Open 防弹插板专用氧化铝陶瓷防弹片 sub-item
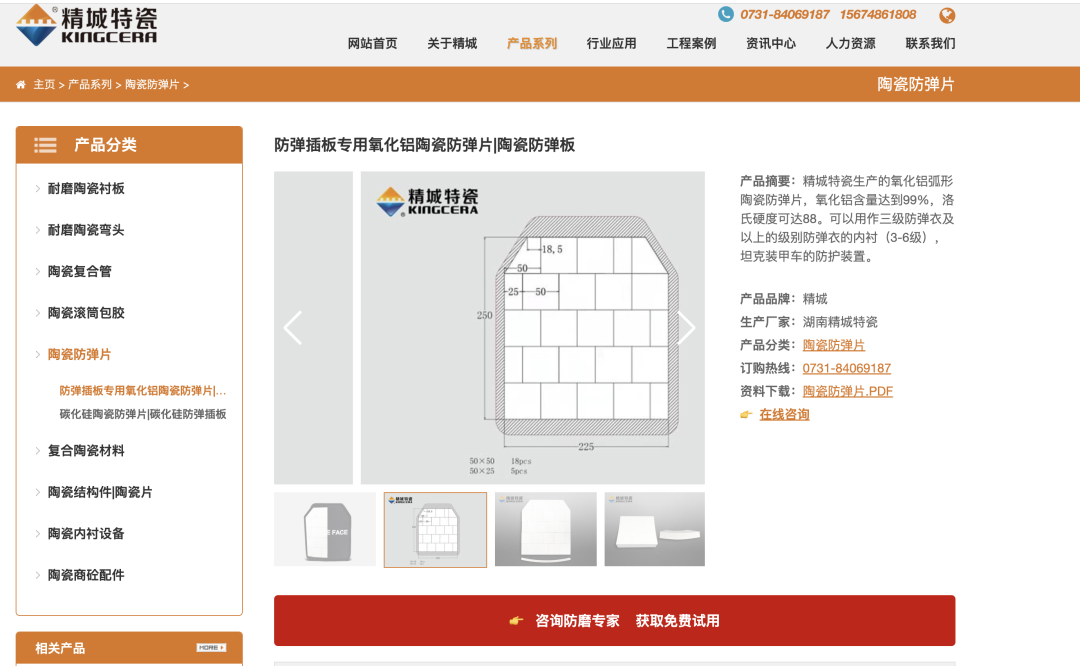 [x=143, y=391]
